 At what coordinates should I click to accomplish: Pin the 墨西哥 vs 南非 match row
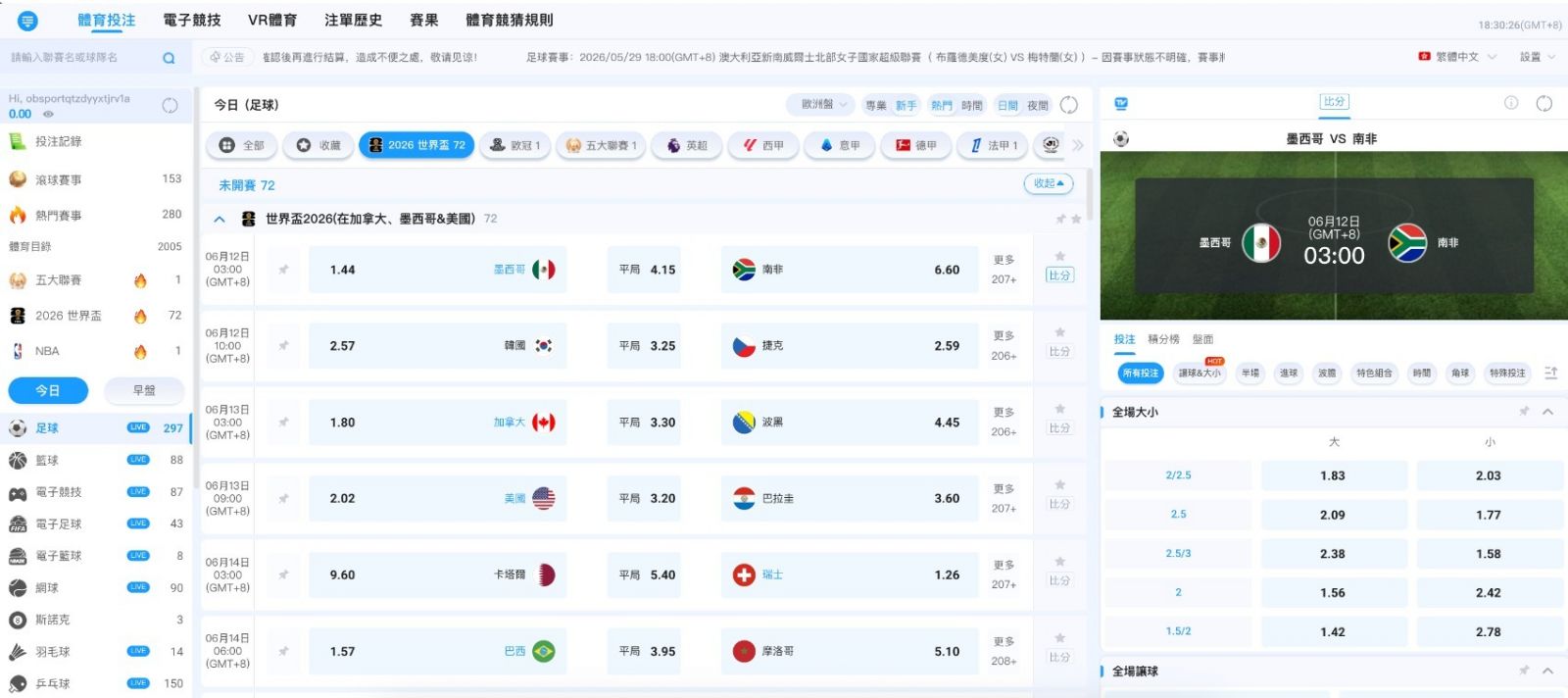pyautogui.click(x=283, y=270)
